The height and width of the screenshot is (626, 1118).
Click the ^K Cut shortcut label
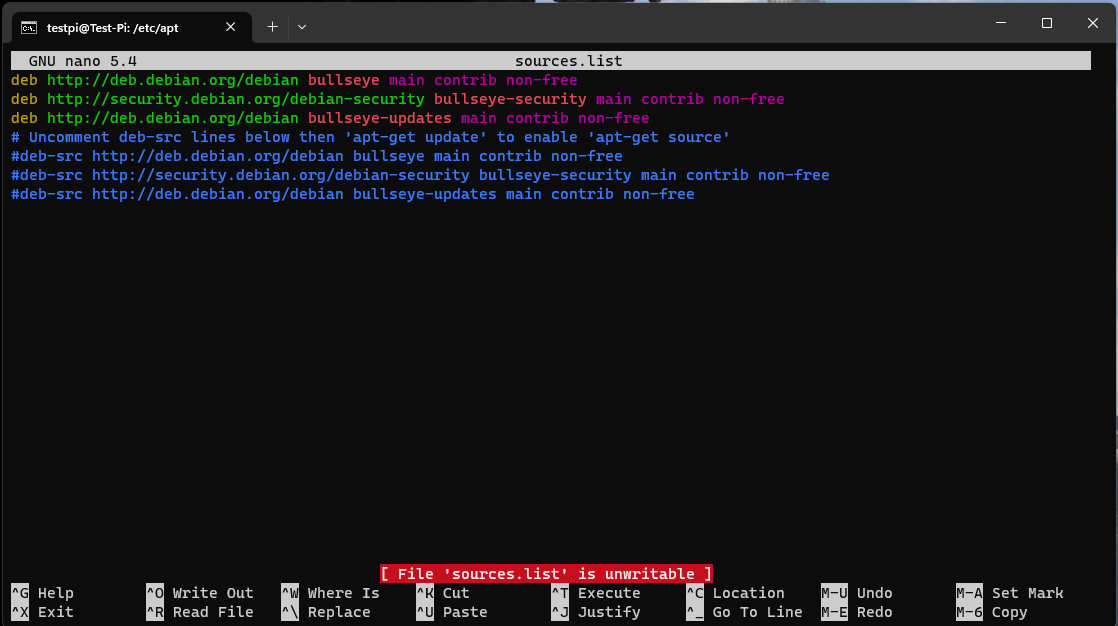pos(443,593)
